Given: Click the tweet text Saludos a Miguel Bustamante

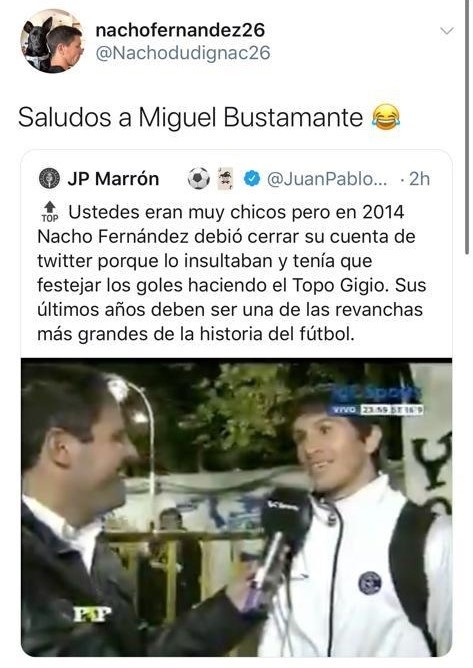Looking at the screenshot, I should click(190, 117).
